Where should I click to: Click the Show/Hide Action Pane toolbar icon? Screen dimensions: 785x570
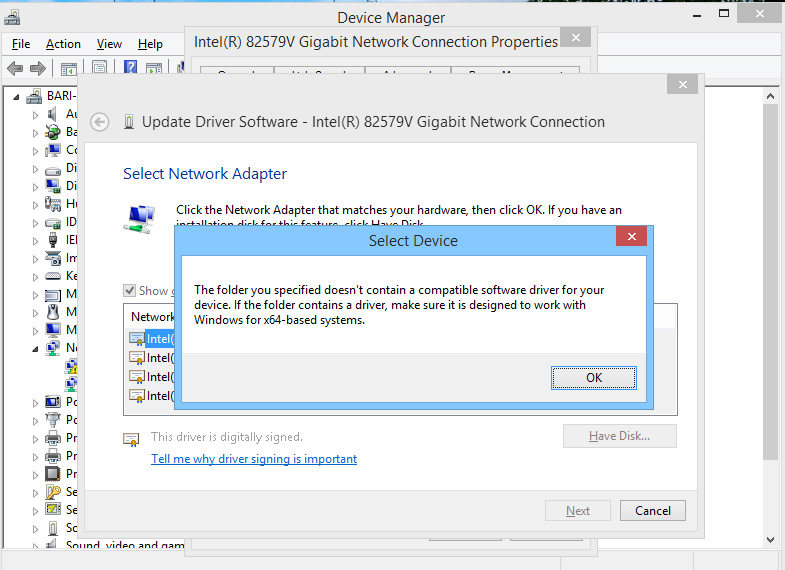(x=154, y=69)
